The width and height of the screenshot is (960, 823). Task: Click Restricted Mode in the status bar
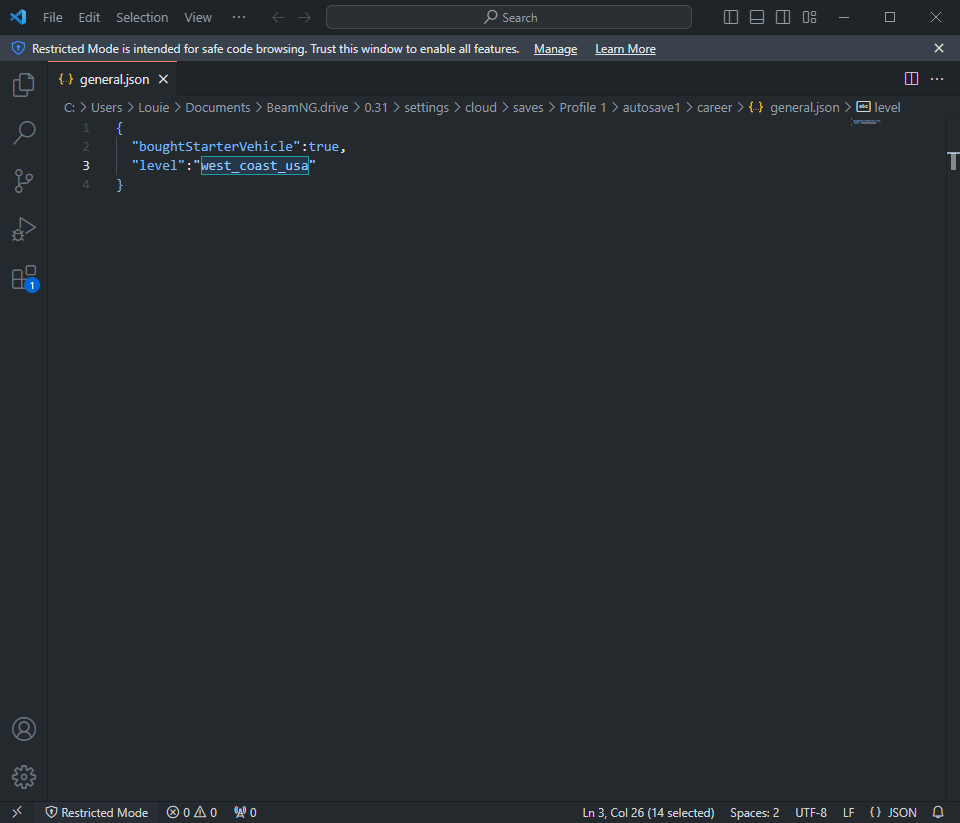(x=97, y=812)
